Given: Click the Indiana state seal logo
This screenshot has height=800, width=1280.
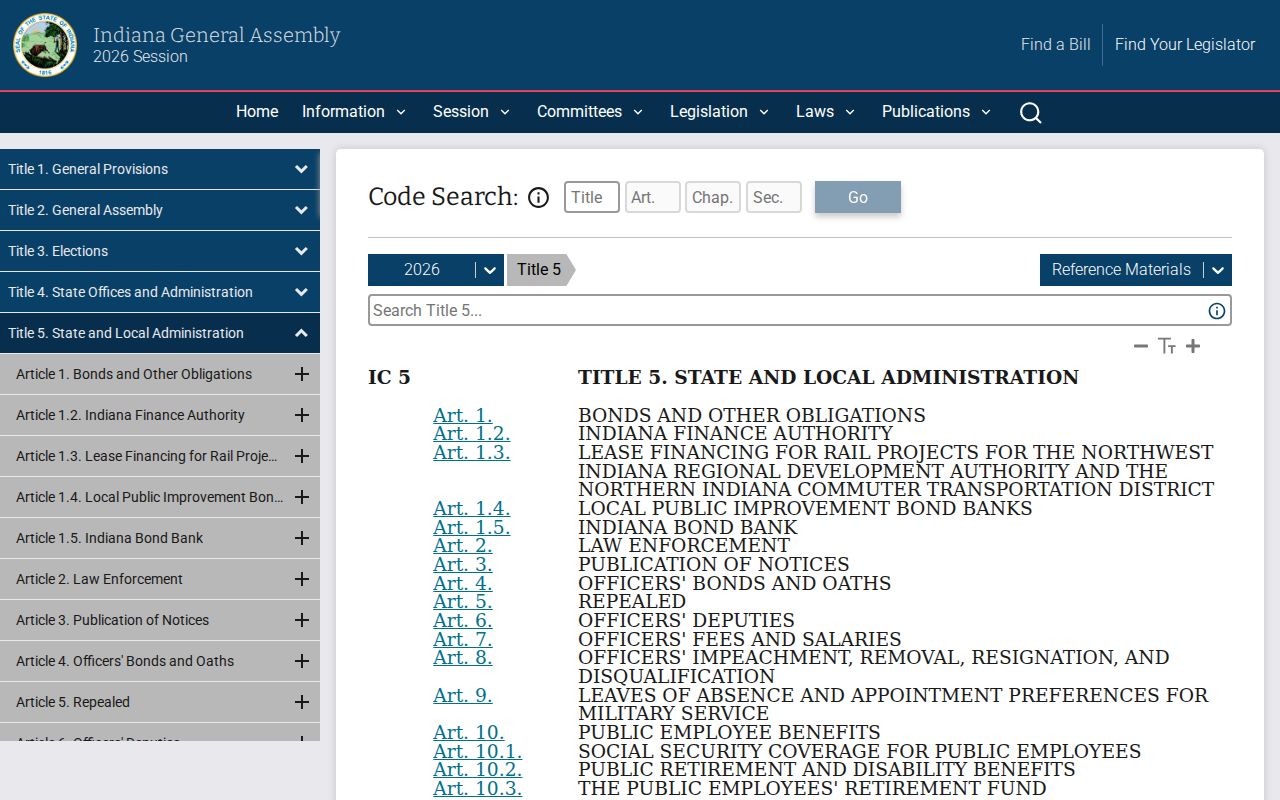Looking at the screenshot, I should point(45,45).
